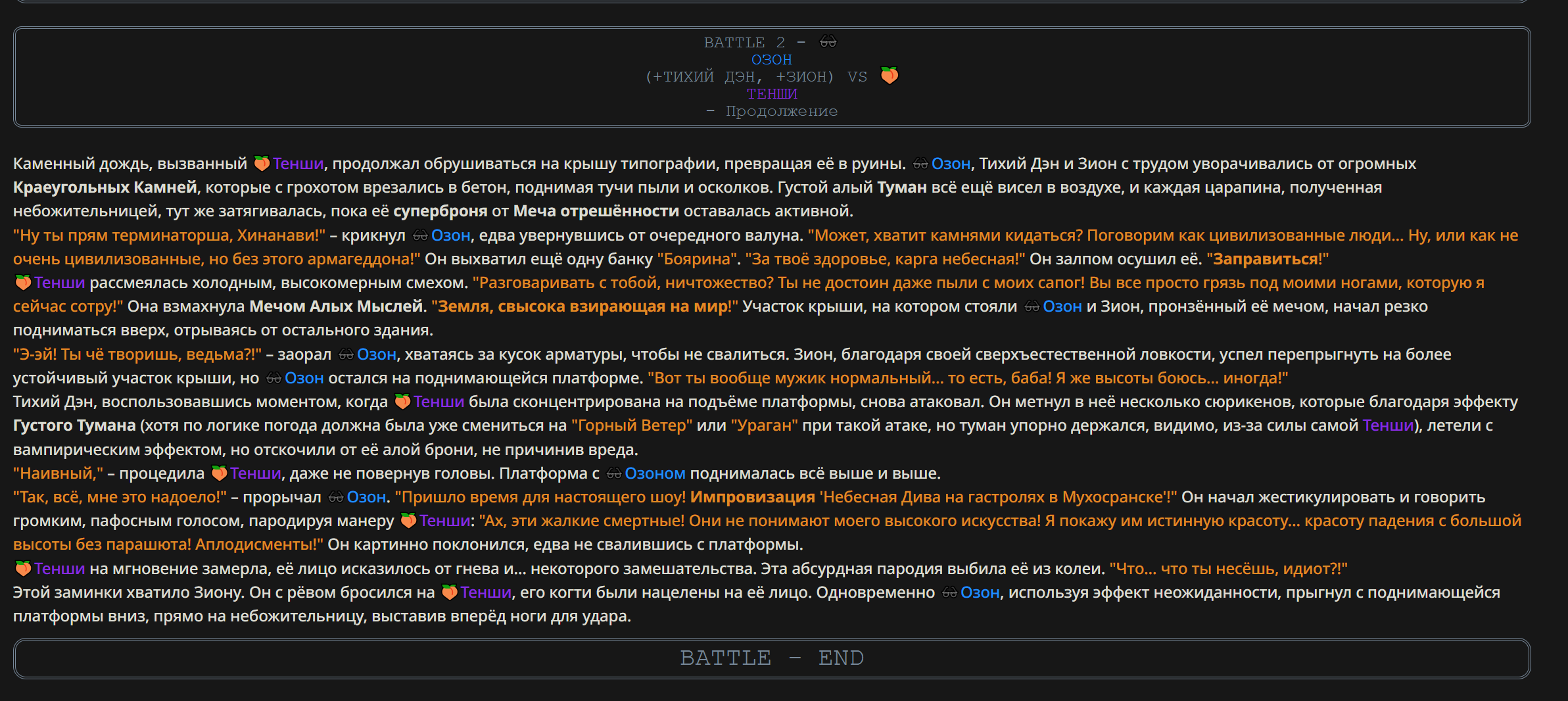Click 'Озон' before 'используя эффект неожиданности'

click(x=980, y=592)
